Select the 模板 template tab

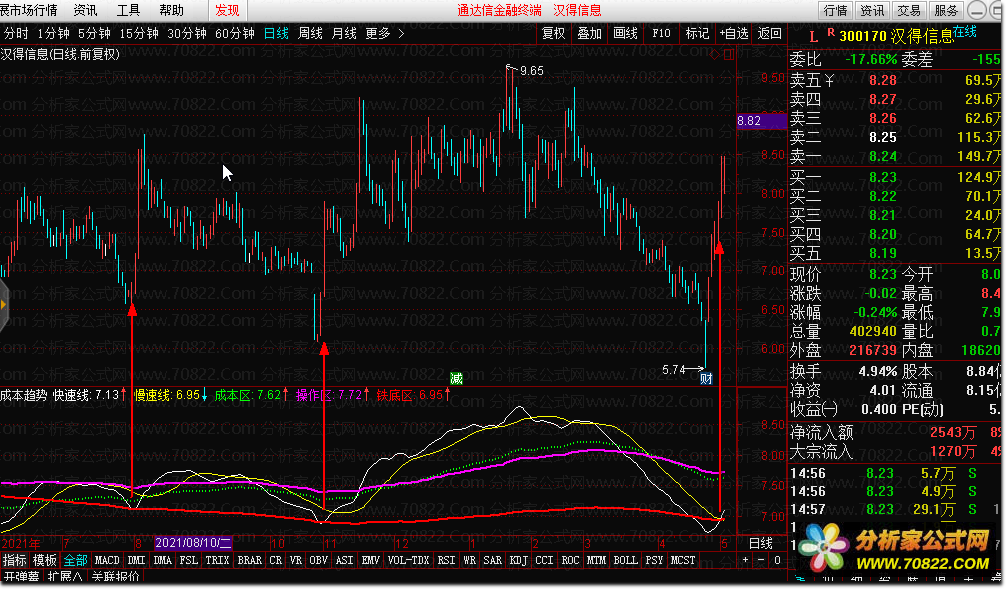[x=45, y=560]
